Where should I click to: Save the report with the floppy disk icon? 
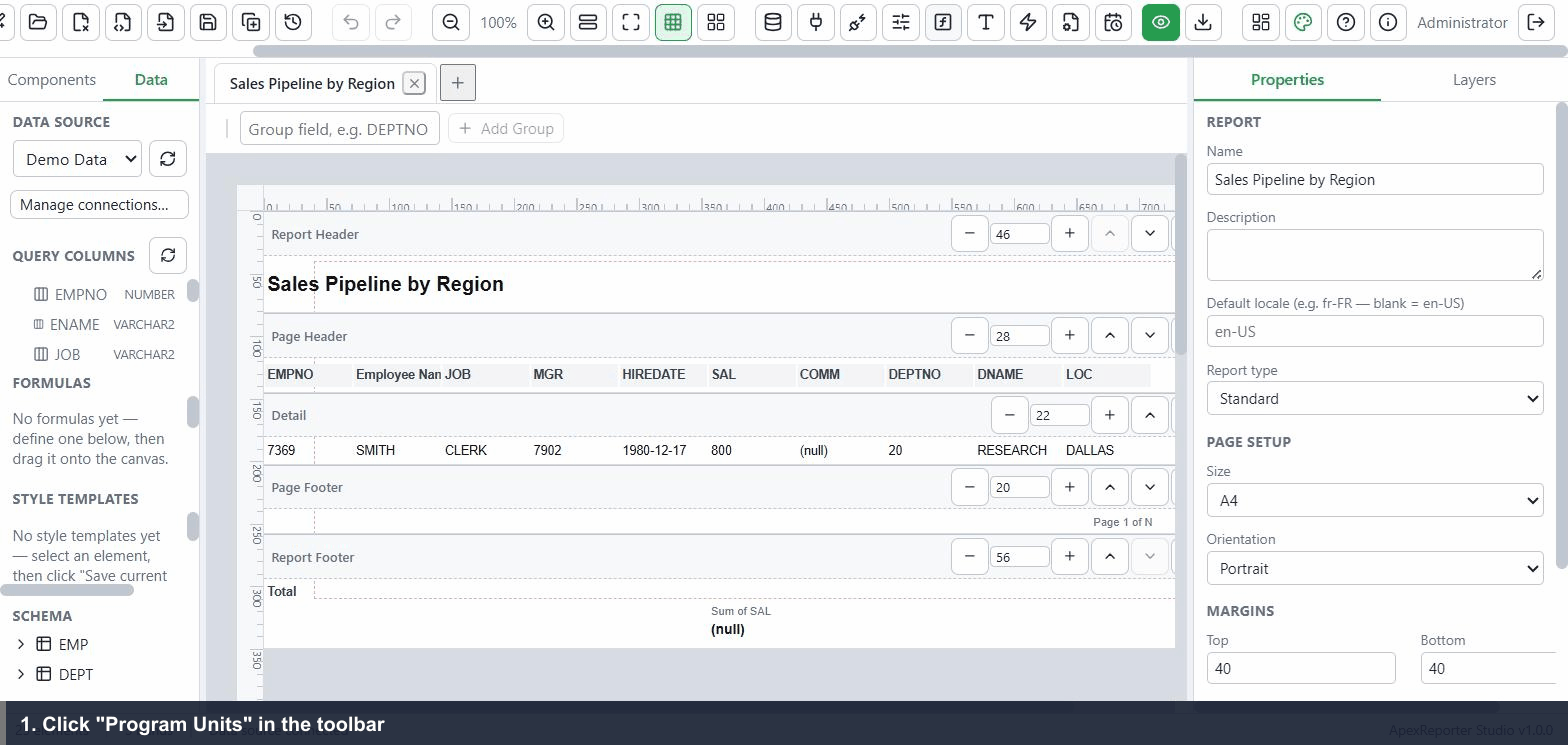pyautogui.click(x=208, y=22)
